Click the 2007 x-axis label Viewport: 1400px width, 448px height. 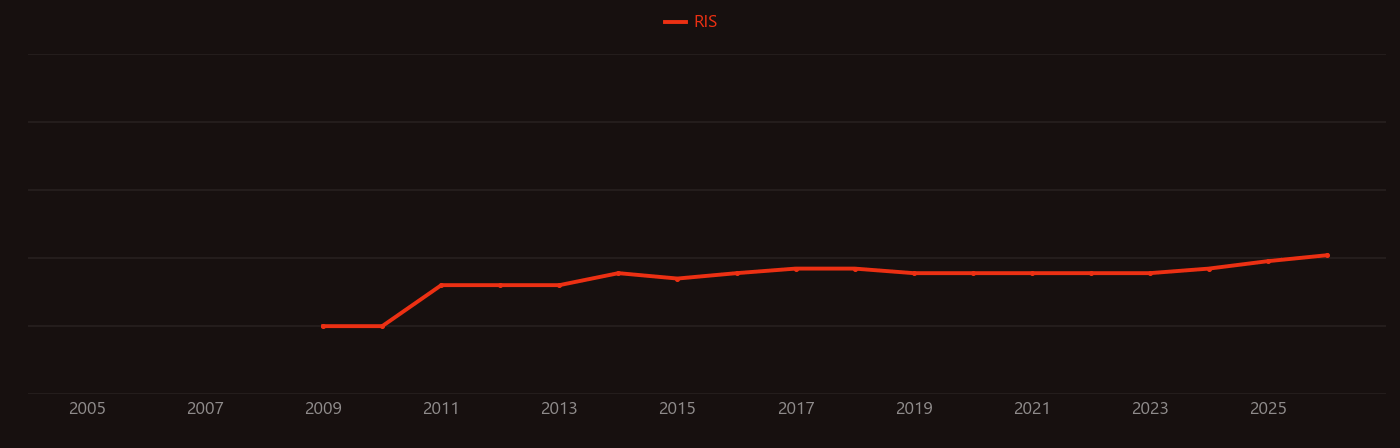pos(205,409)
